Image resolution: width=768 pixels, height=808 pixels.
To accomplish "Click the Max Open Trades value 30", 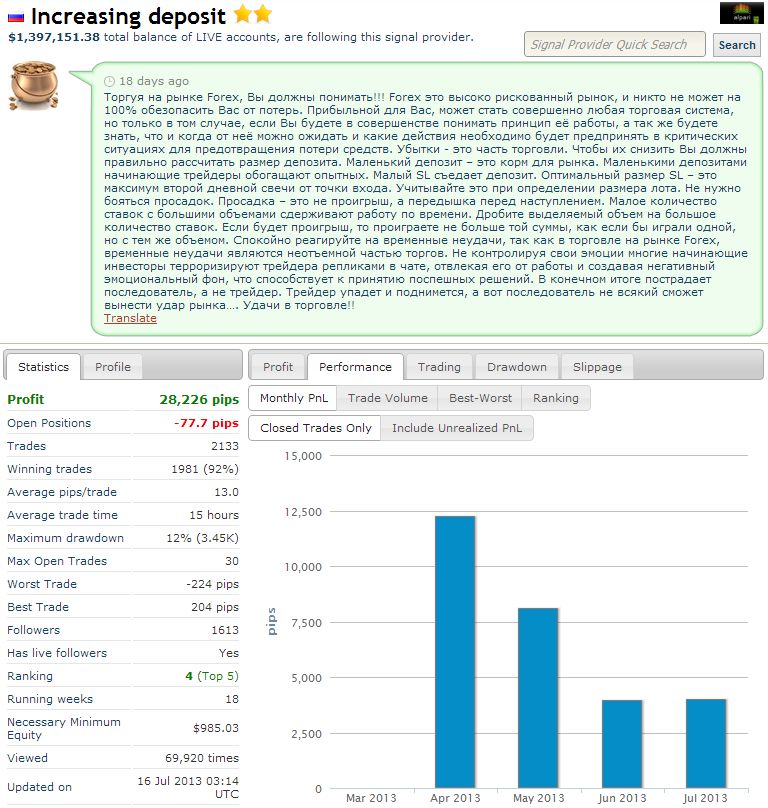I will point(232,561).
